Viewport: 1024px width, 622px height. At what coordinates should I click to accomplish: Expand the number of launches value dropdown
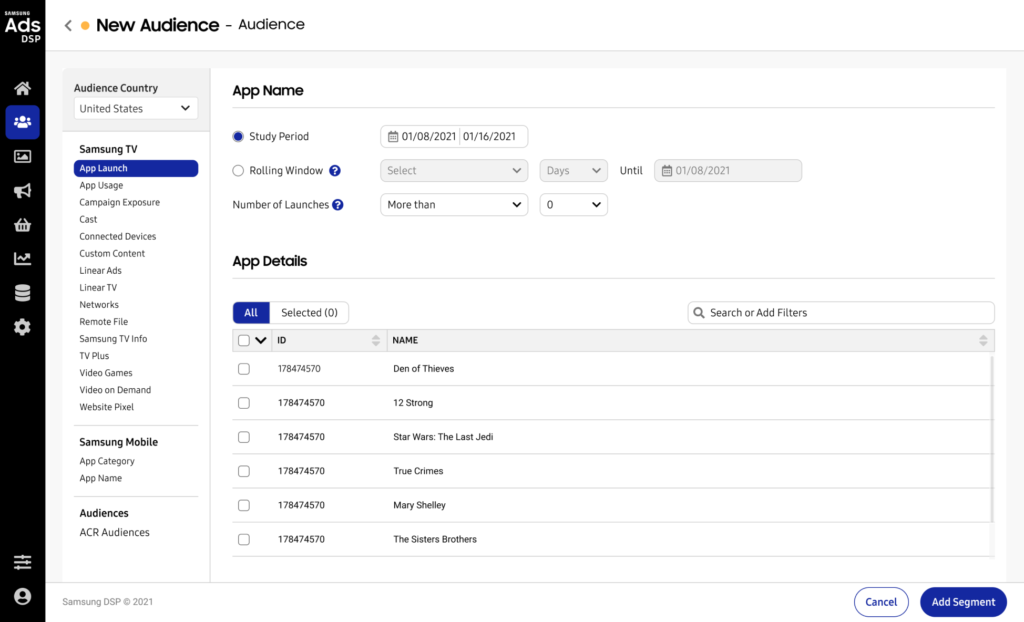coord(573,205)
